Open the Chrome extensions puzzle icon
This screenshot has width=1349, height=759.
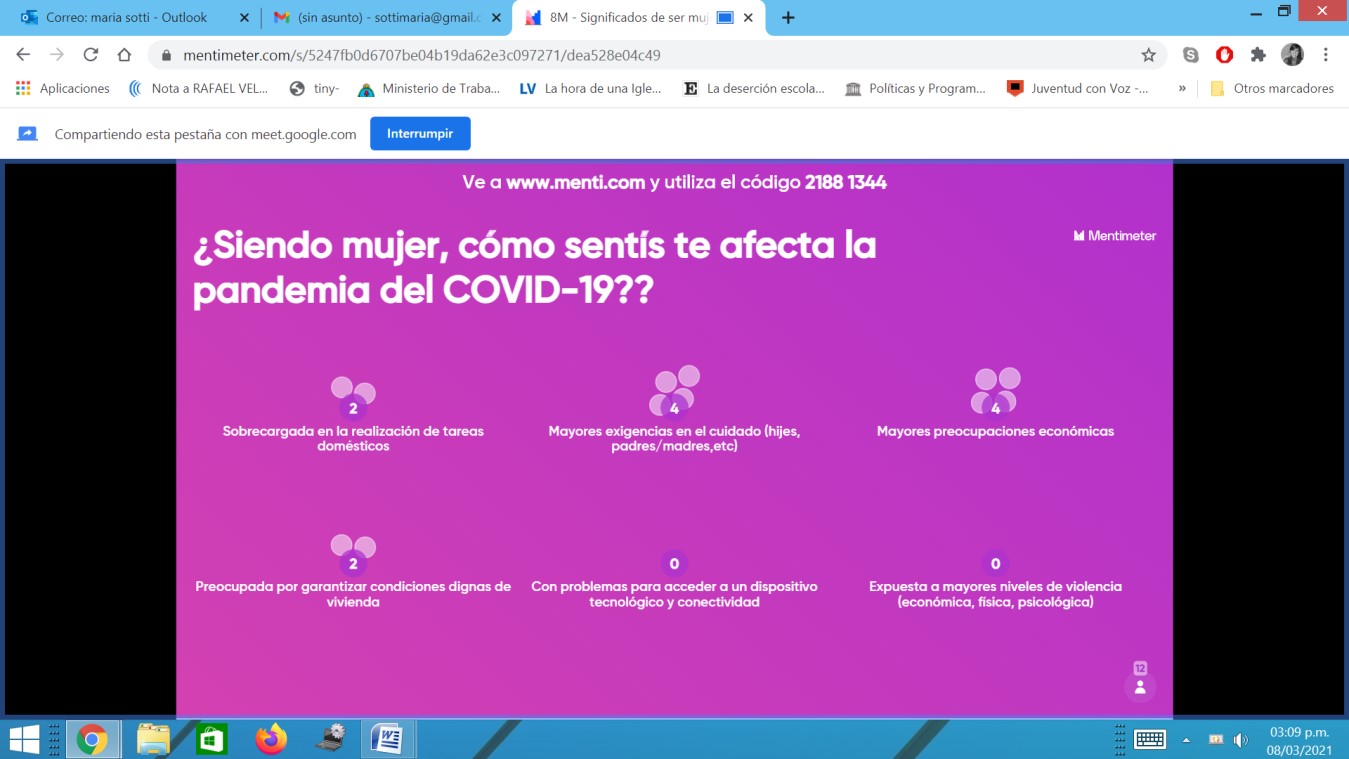tap(1258, 55)
